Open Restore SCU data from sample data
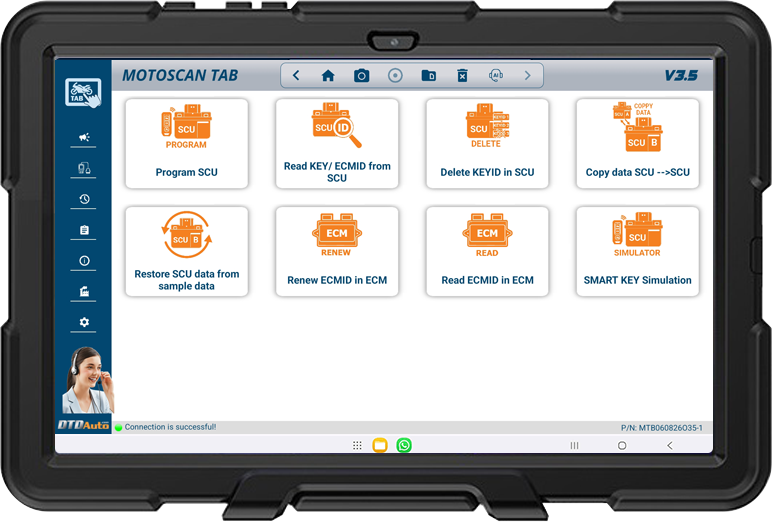772x522 pixels. [187, 251]
